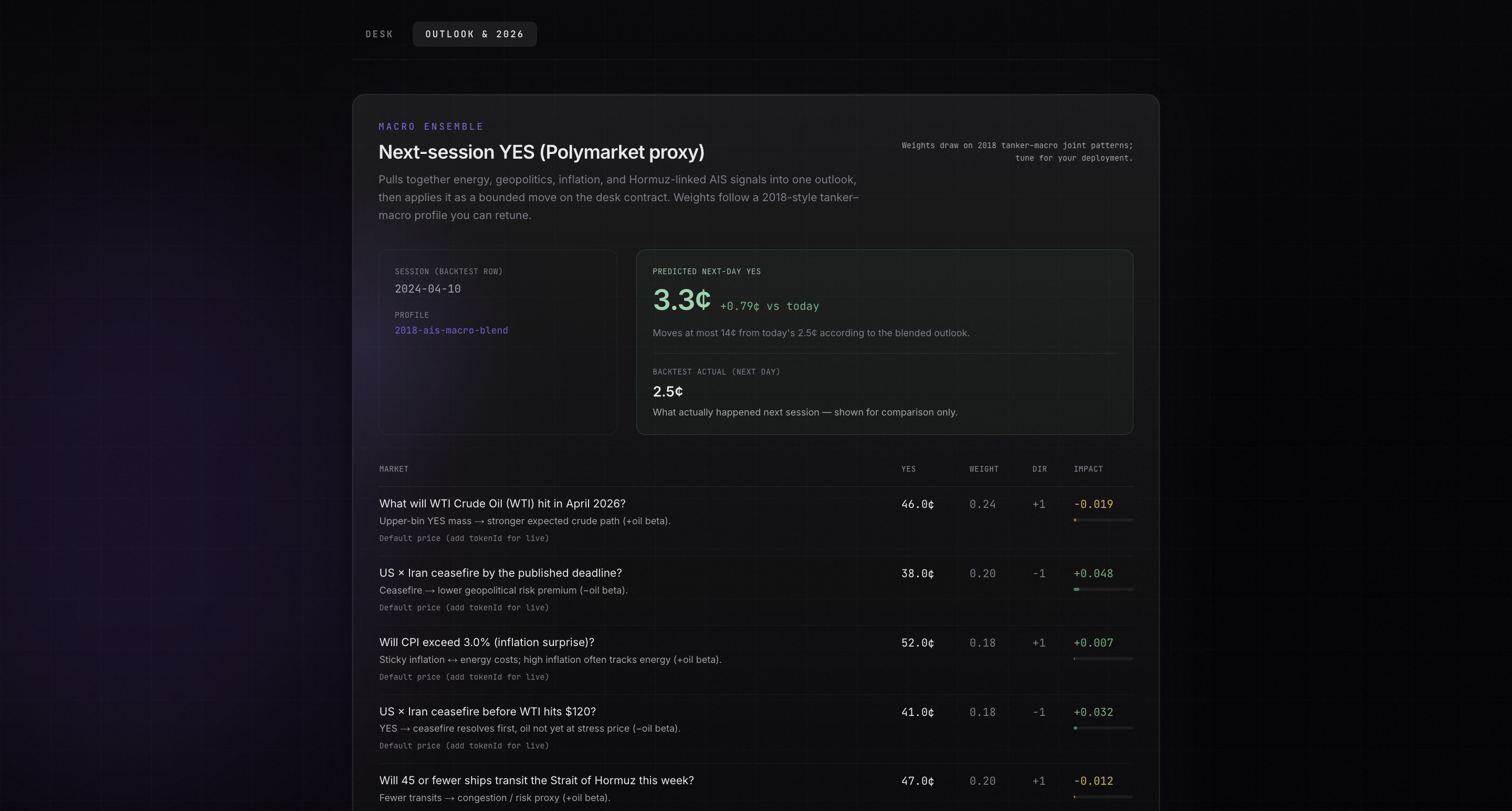Sort by the IMPACT column header
Image resolution: width=1512 pixels, height=811 pixels.
(1088, 469)
